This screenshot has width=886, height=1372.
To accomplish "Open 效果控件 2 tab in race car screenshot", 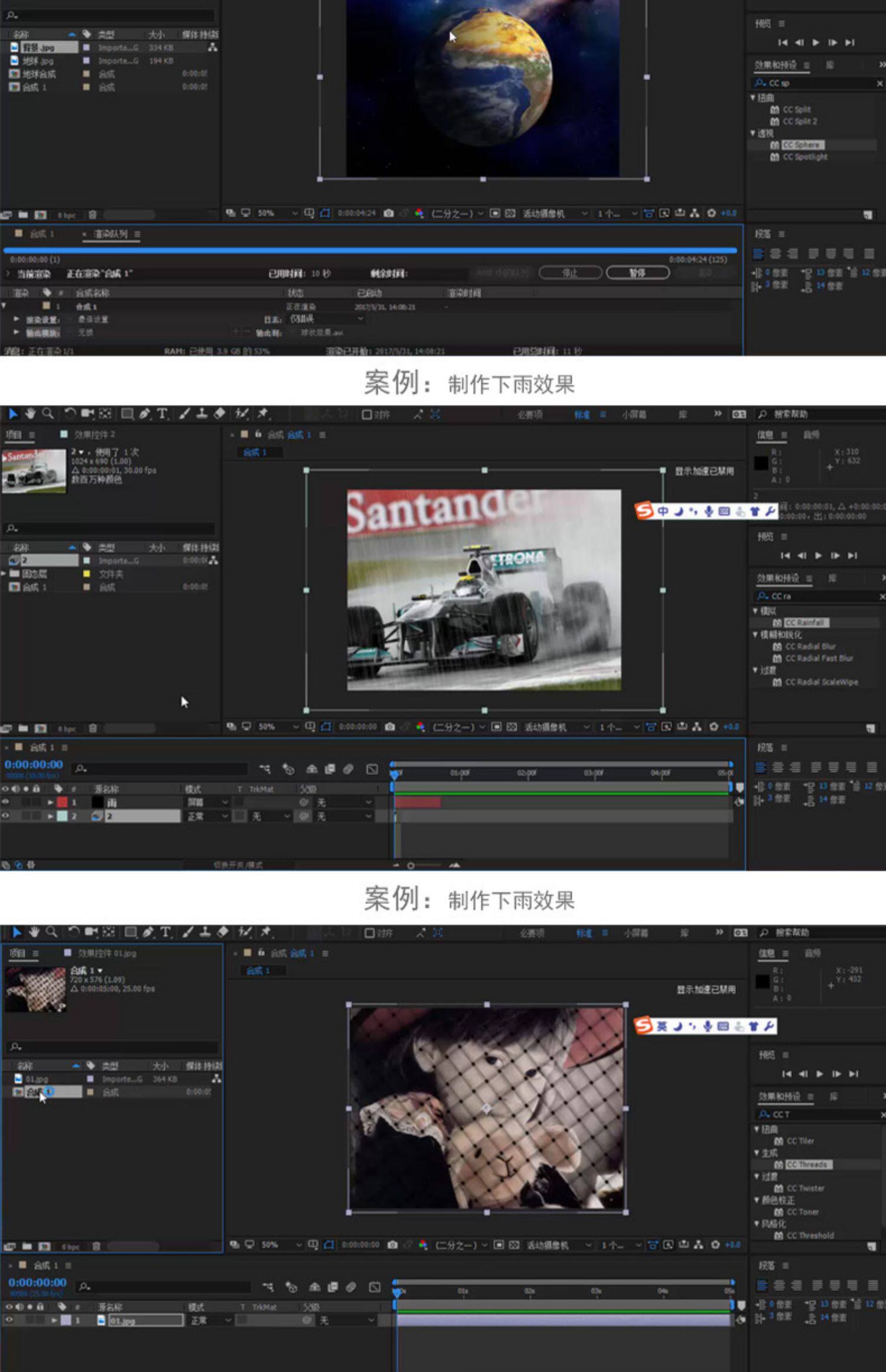I will coord(95,435).
